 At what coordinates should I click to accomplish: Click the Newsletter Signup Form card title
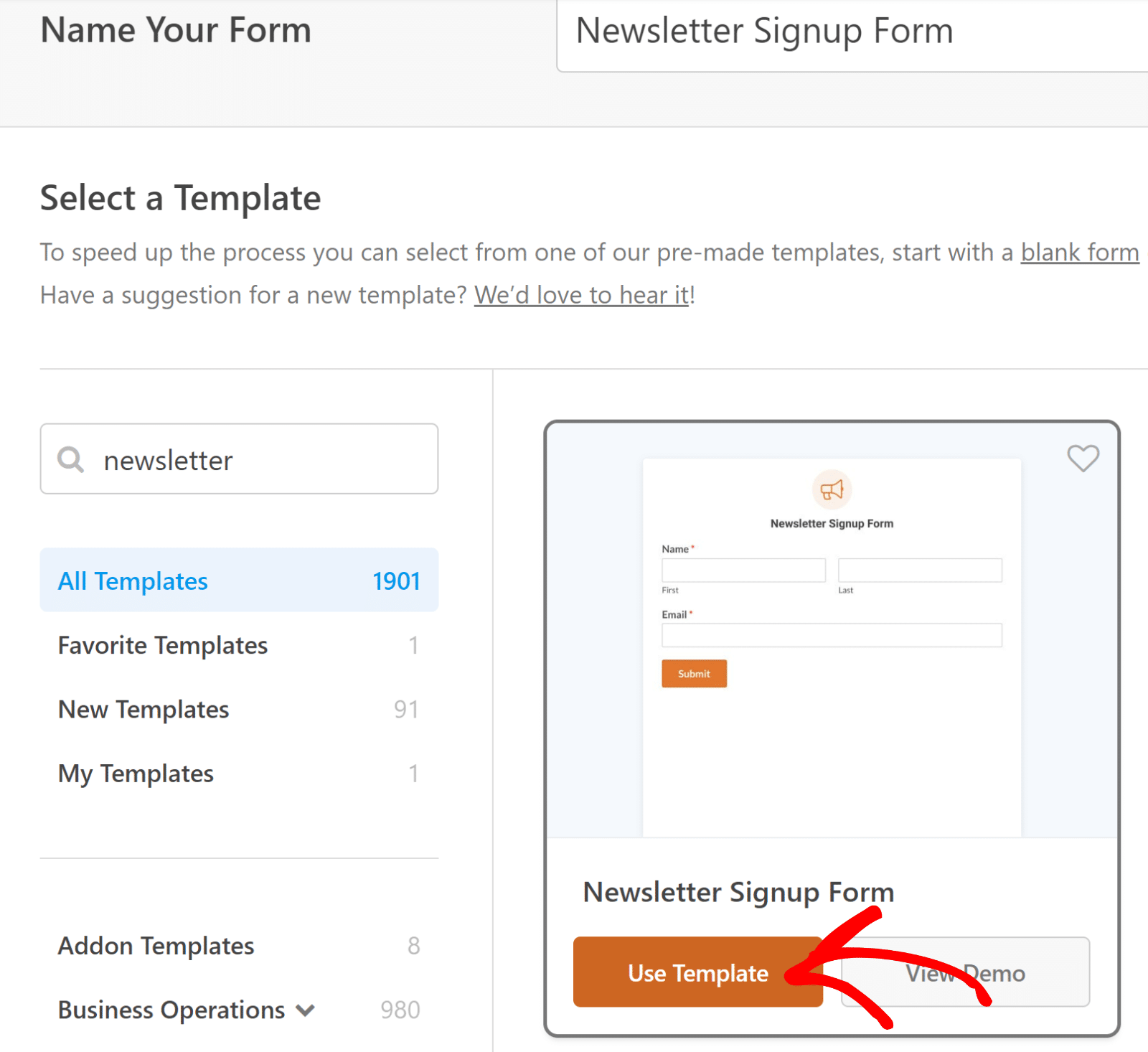point(738,892)
